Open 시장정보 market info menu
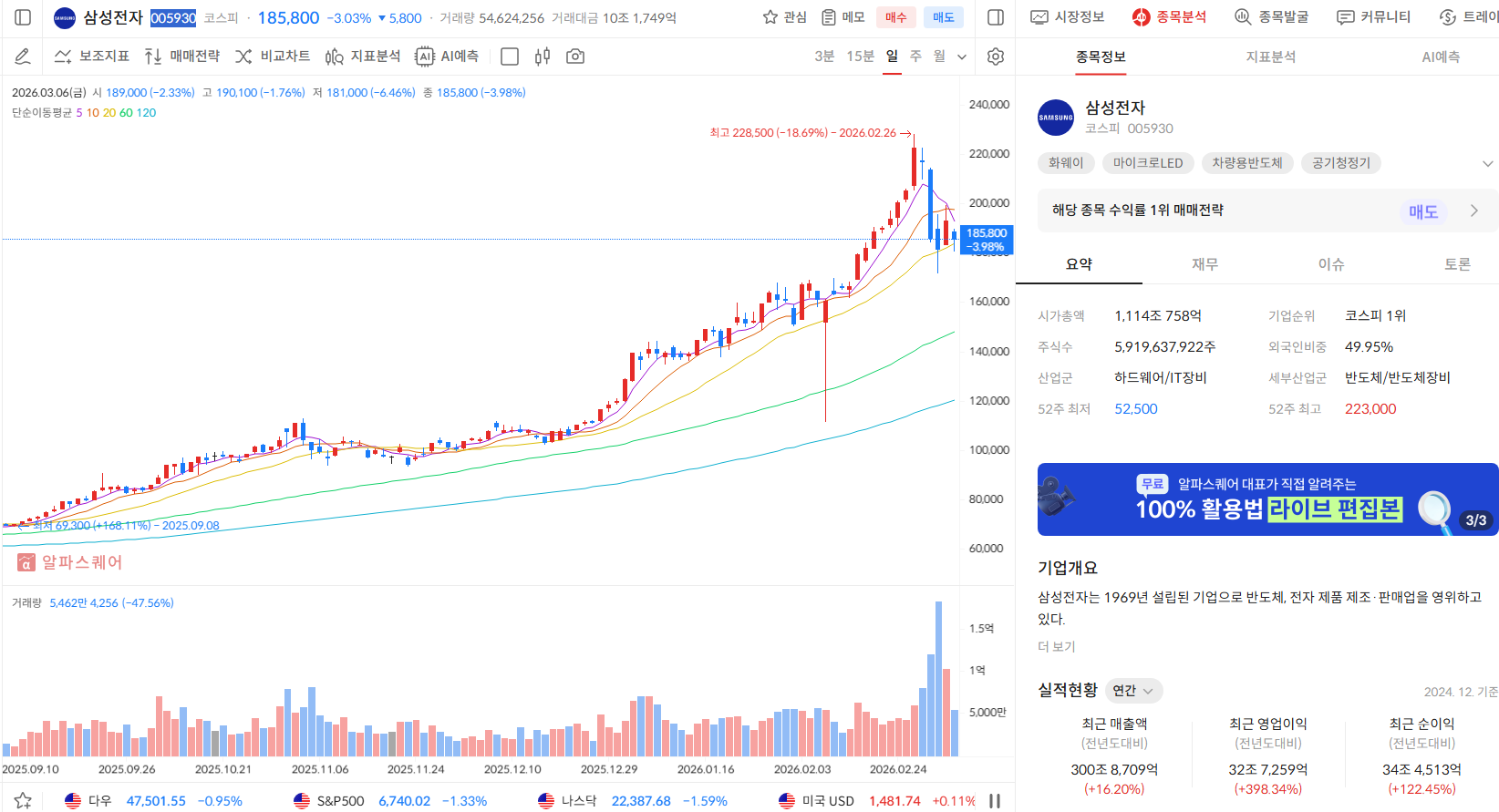 [1068, 17]
